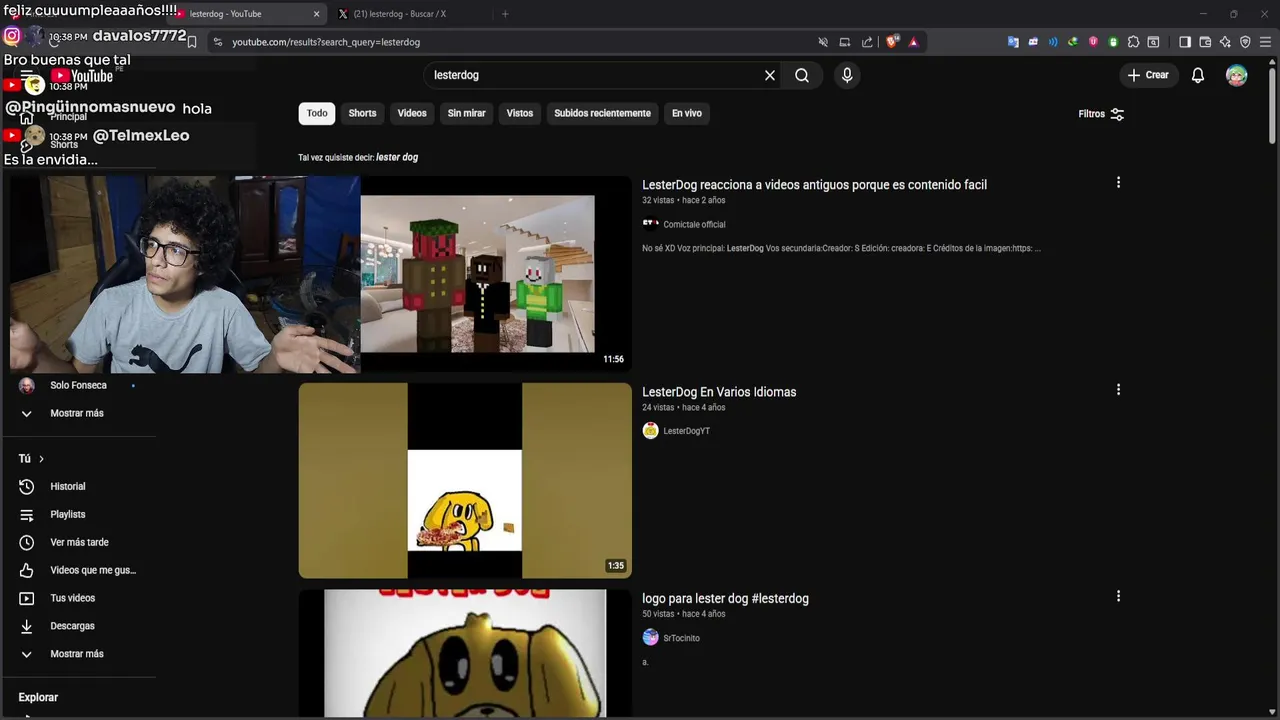Open options for logo para lester dog video
The width and height of the screenshot is (1280, 720).
click(1118, 596)
